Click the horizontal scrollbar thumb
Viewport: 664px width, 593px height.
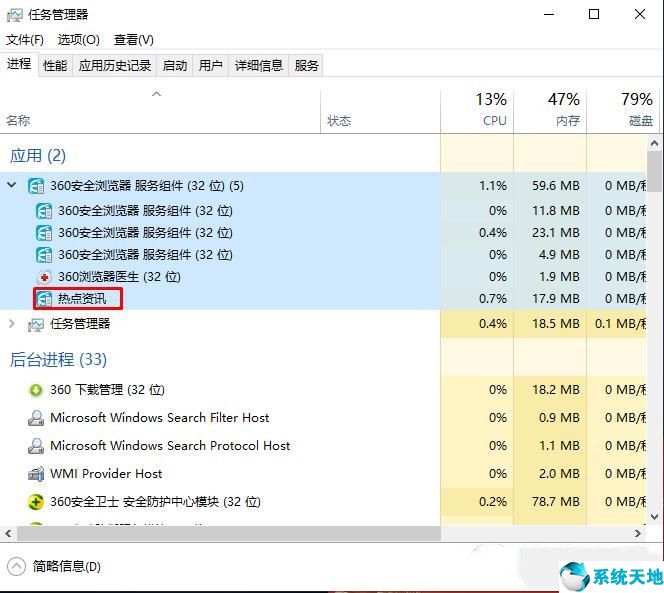[x=229, y=533]
